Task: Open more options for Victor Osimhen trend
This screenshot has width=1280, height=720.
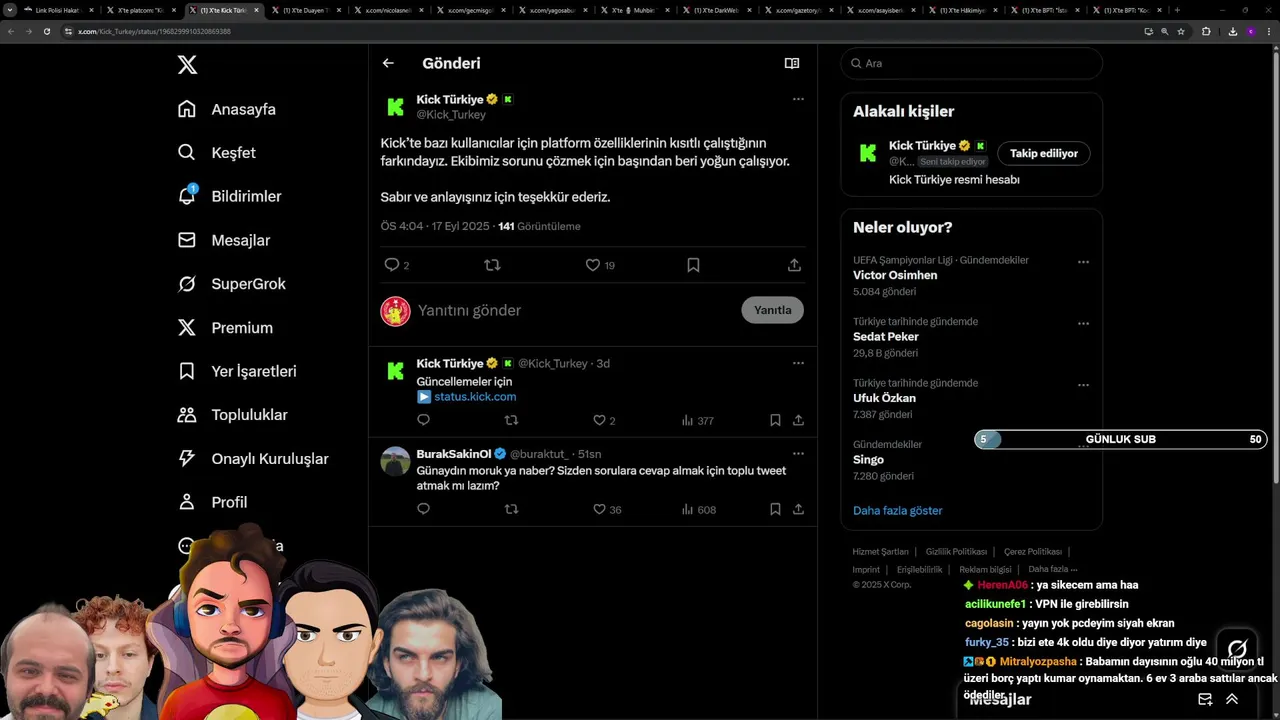Action: [x=1083, y=262]
